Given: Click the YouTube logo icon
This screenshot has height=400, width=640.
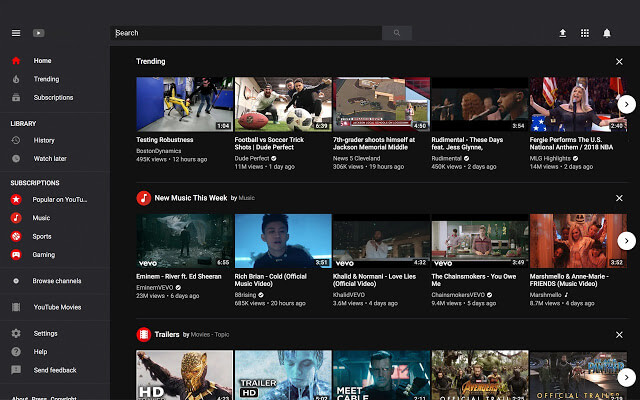Looking at the screenshot, I should click(39, 33).
